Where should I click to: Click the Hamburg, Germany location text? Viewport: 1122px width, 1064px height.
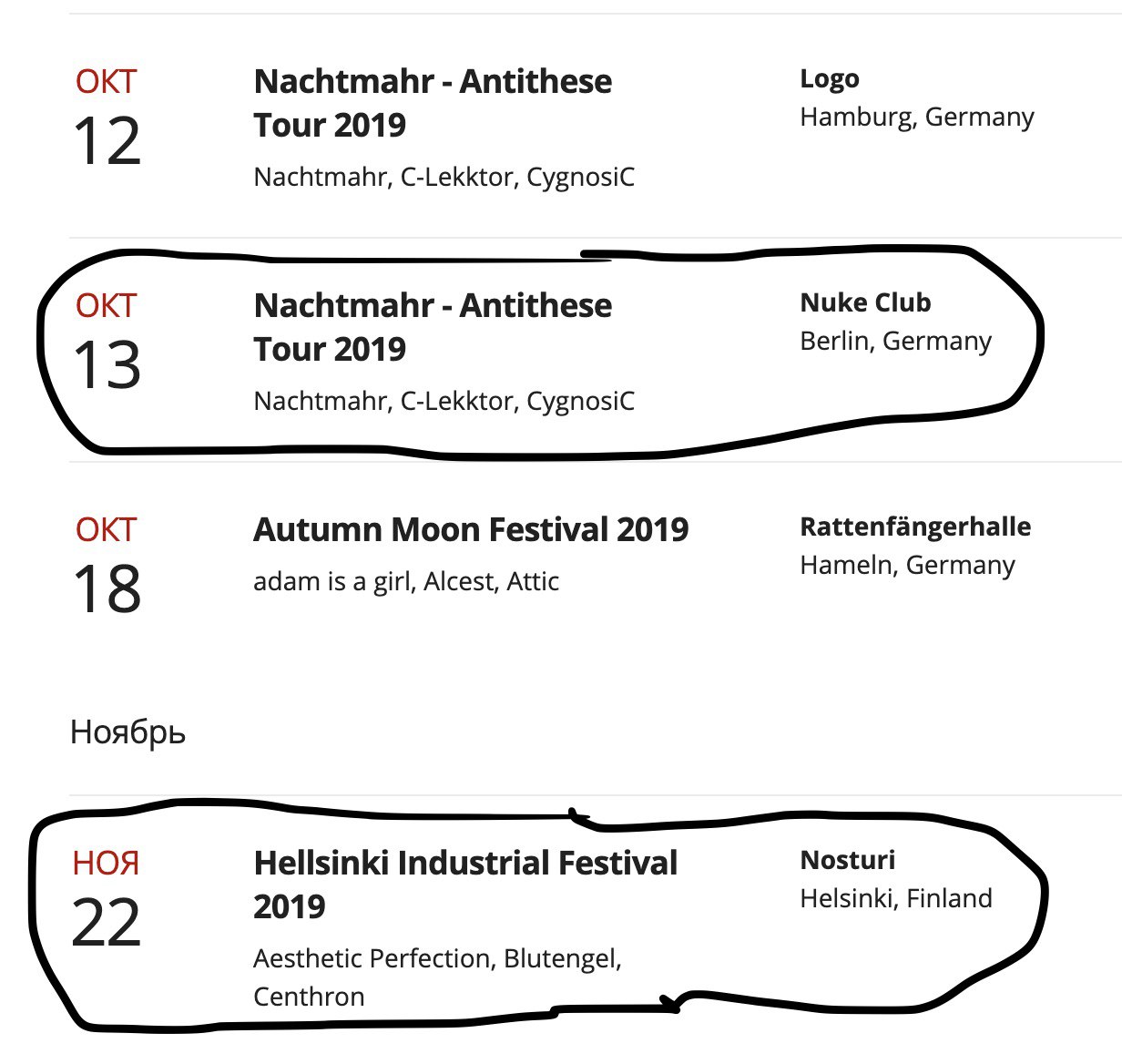pos(917,118)
